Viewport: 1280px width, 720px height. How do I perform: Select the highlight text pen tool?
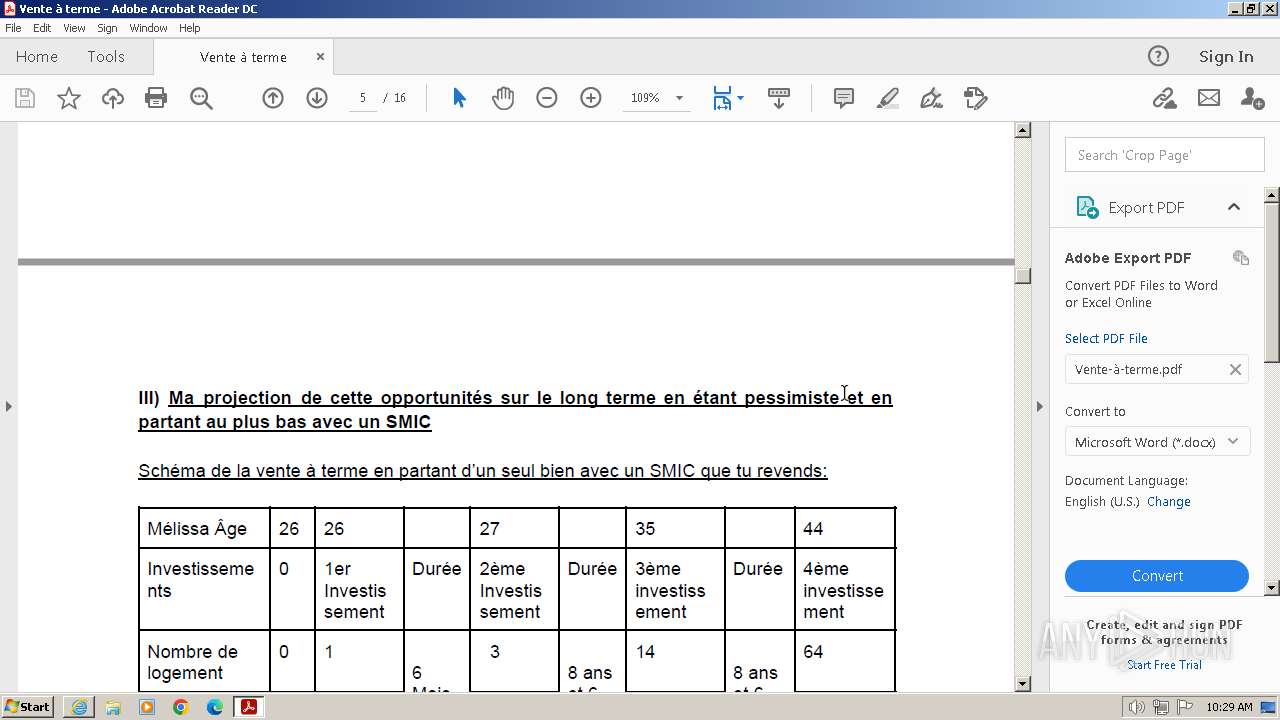[888, 98]
